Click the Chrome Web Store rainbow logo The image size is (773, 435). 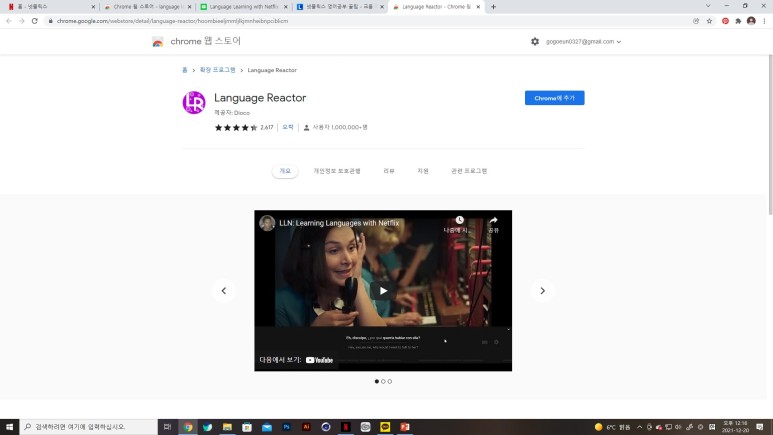tap(158, 42)
